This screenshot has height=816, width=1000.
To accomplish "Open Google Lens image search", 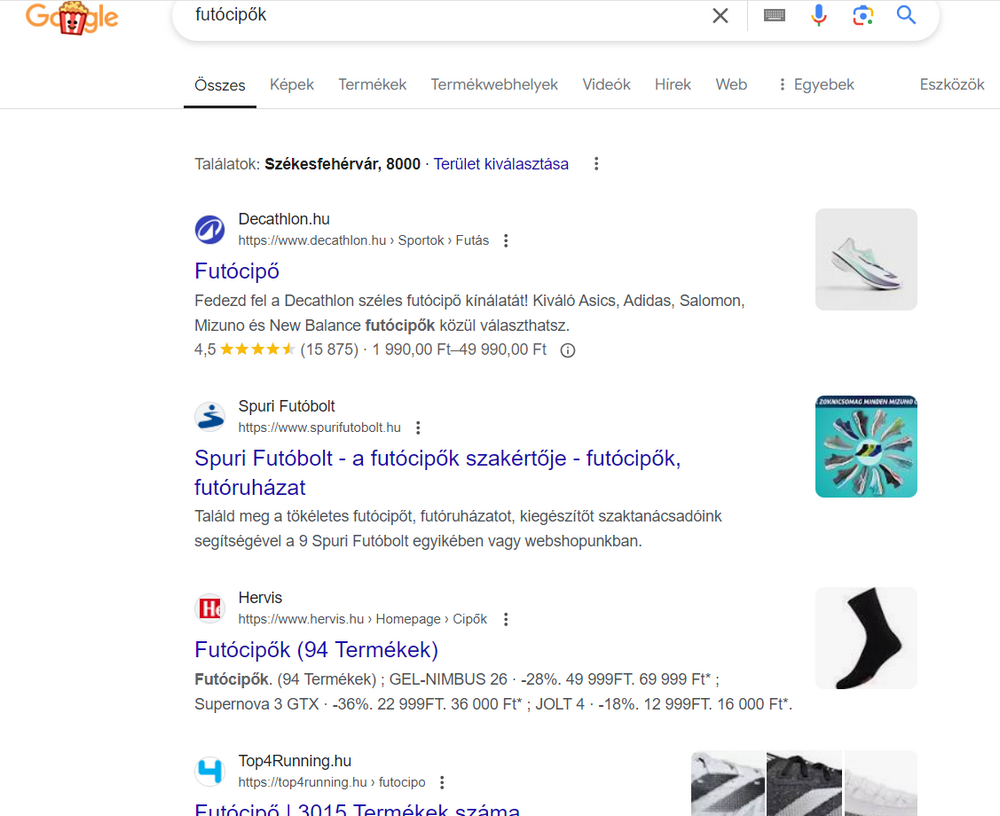I will (863, 15).
